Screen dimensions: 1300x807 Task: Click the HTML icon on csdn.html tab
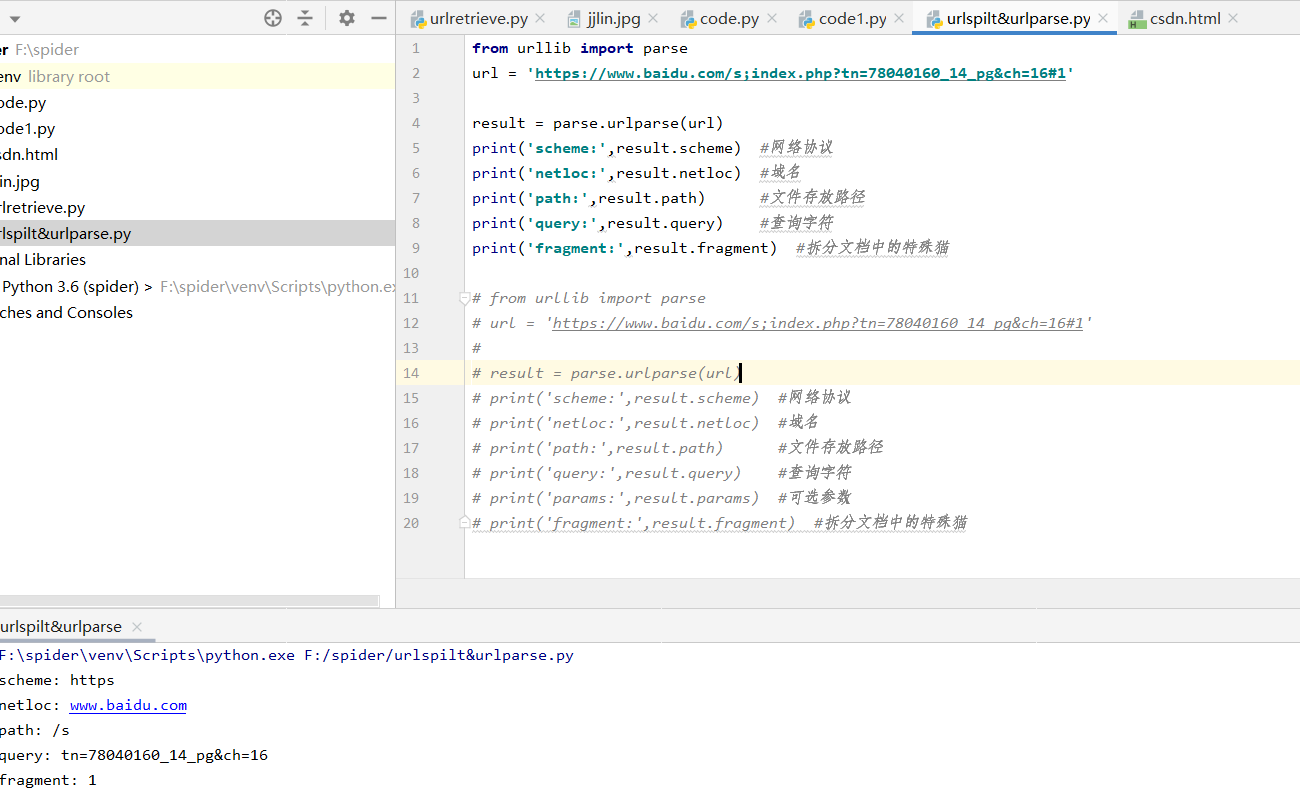1138,17
